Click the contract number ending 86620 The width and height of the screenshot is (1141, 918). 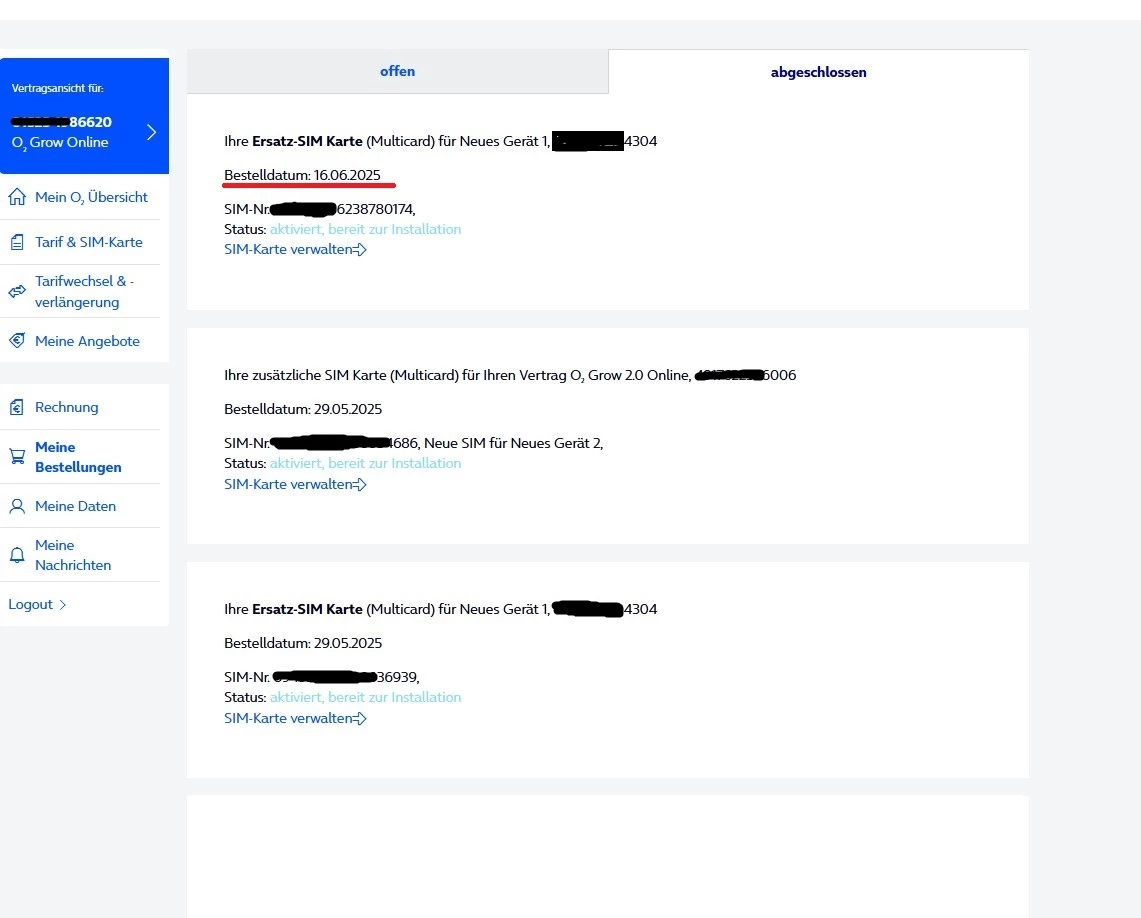pyautogui.click(x=61, y=122)
